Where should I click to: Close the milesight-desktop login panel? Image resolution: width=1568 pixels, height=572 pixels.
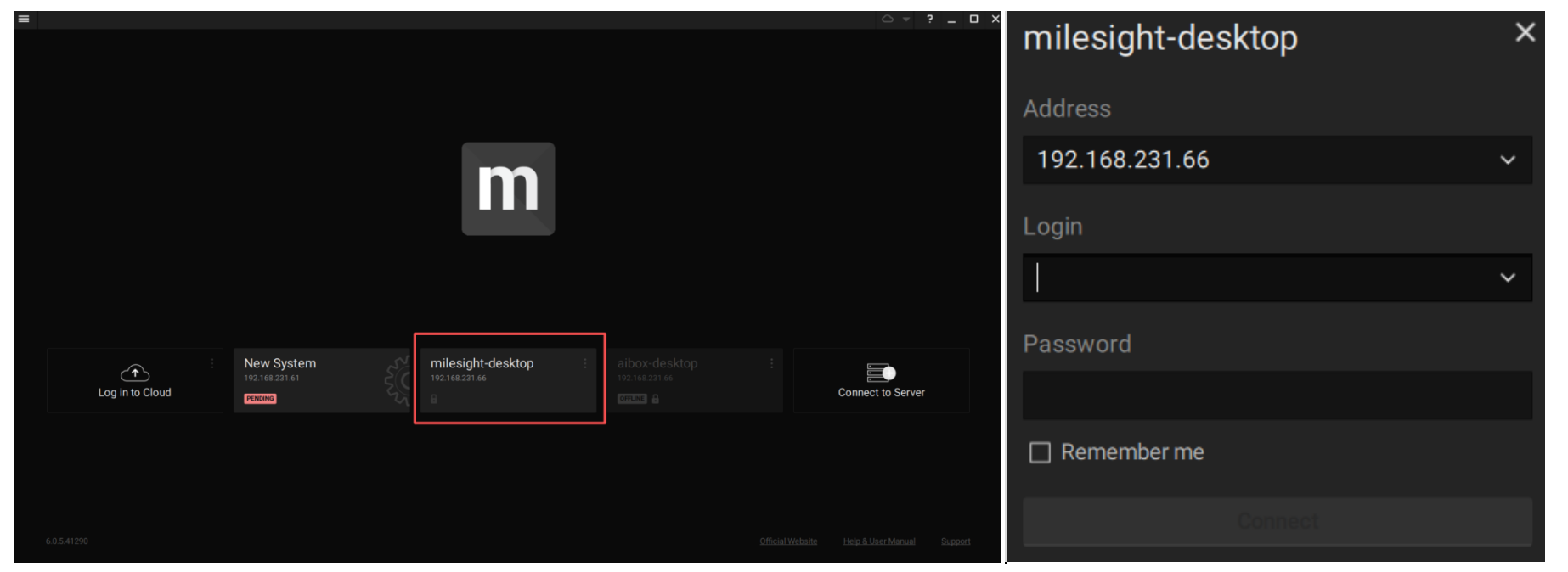pyautogui.click(x=1525, y=32)
